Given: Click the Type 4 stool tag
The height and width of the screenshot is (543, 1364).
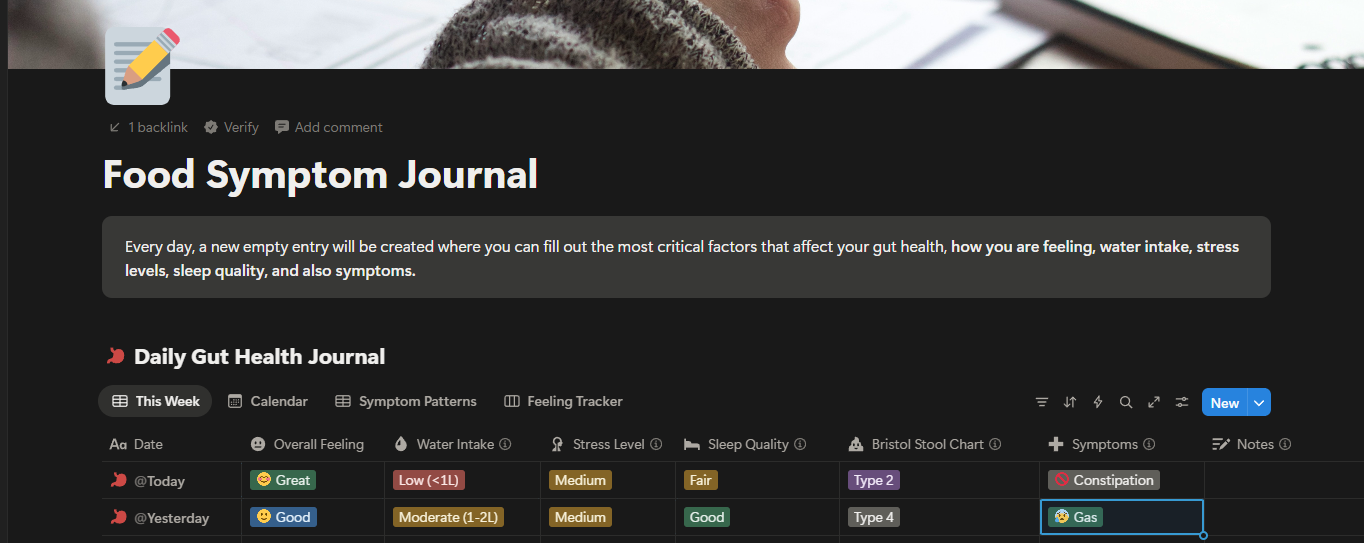Looking at the screenshot, I should click(x=874, y=517).
